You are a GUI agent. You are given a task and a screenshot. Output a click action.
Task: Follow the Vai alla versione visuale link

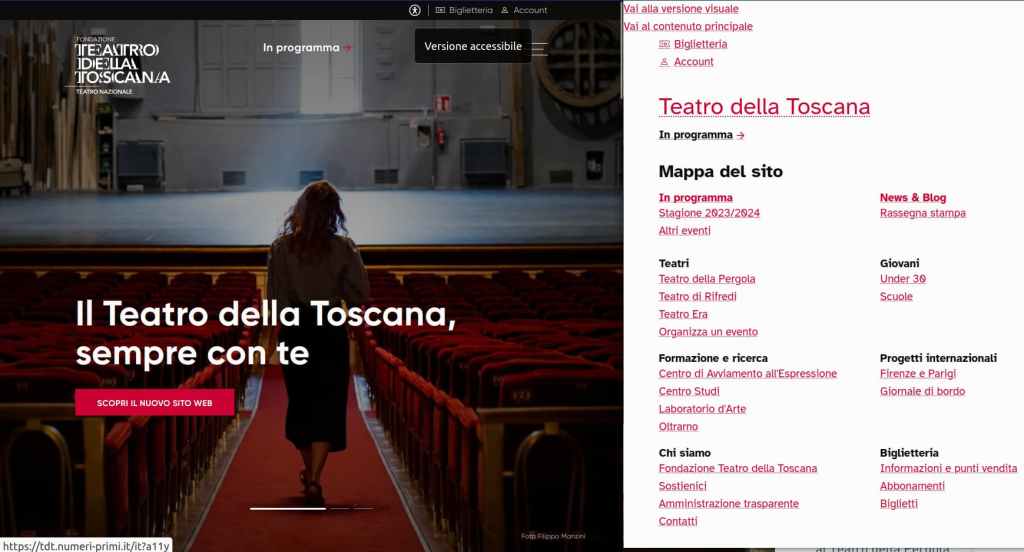pyautogui.click(x=681, y=9)
